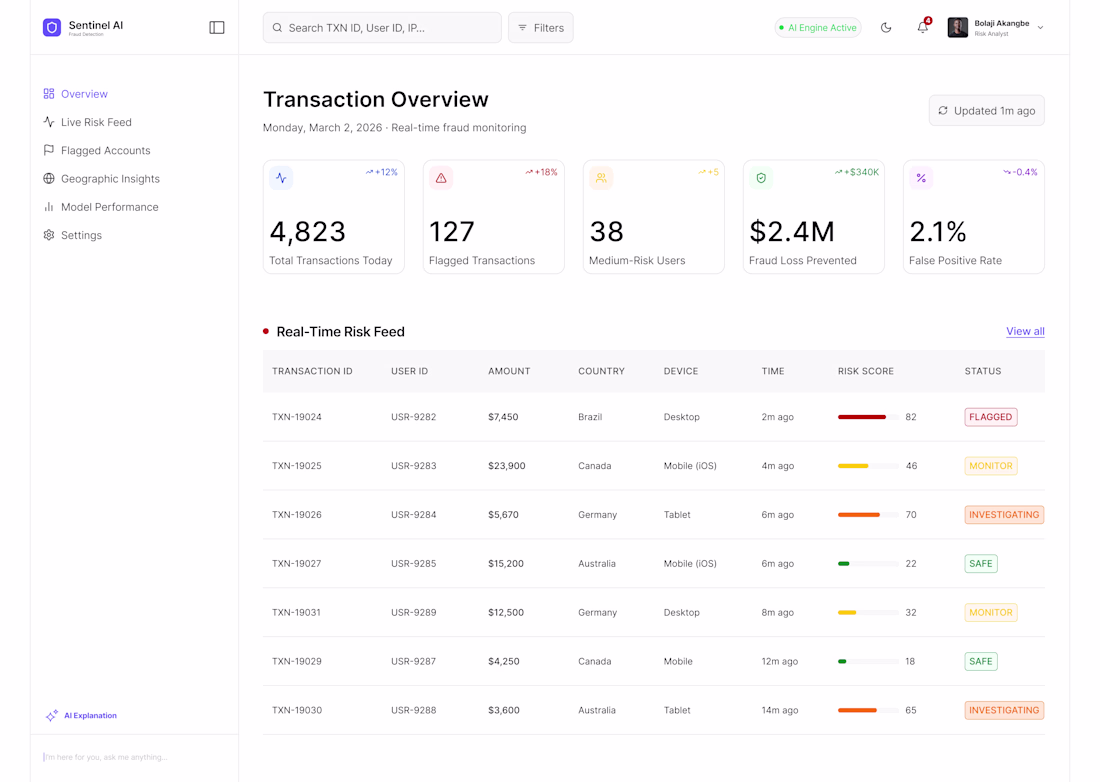Click the Transaction ID column header
Image resolution: width=1100 pixels, height=782 pixels.
312,371
